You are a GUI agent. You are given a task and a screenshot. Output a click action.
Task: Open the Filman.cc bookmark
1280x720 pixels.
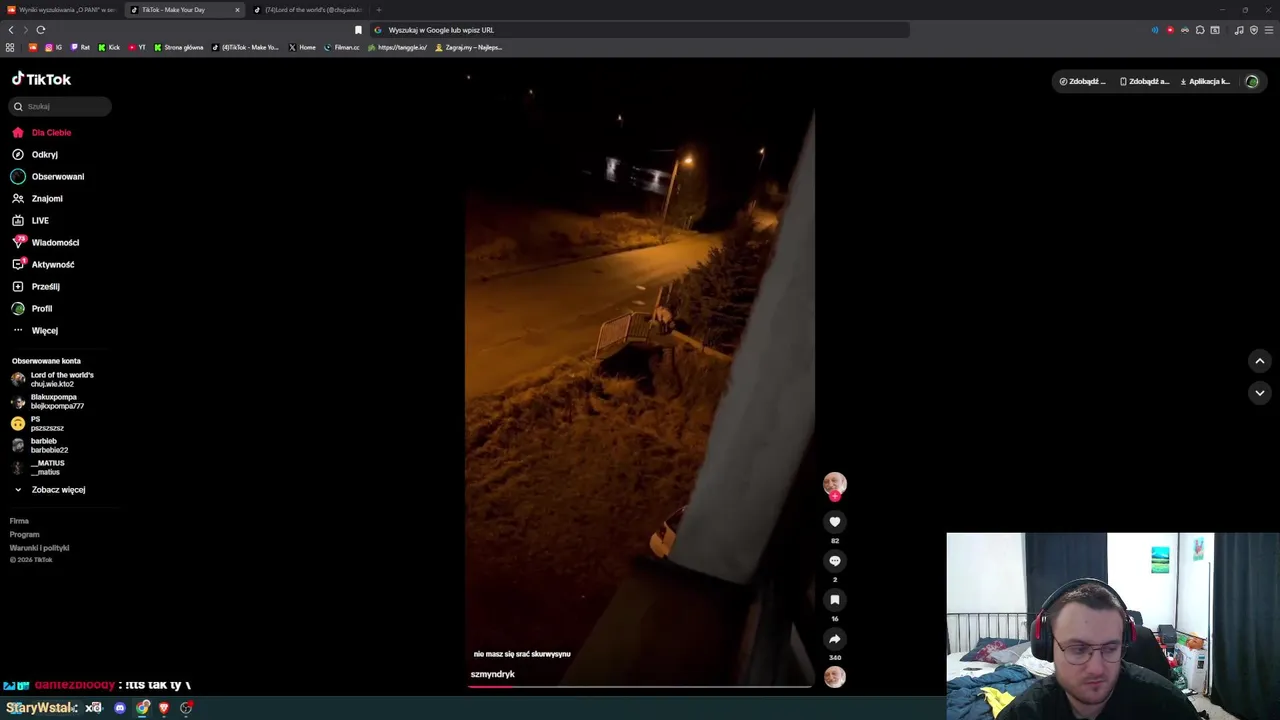[x=341, y=47]
